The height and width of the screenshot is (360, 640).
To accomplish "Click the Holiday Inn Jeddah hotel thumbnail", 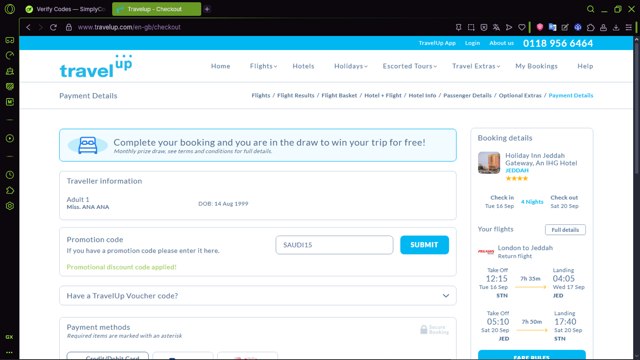I will (489, 163).
